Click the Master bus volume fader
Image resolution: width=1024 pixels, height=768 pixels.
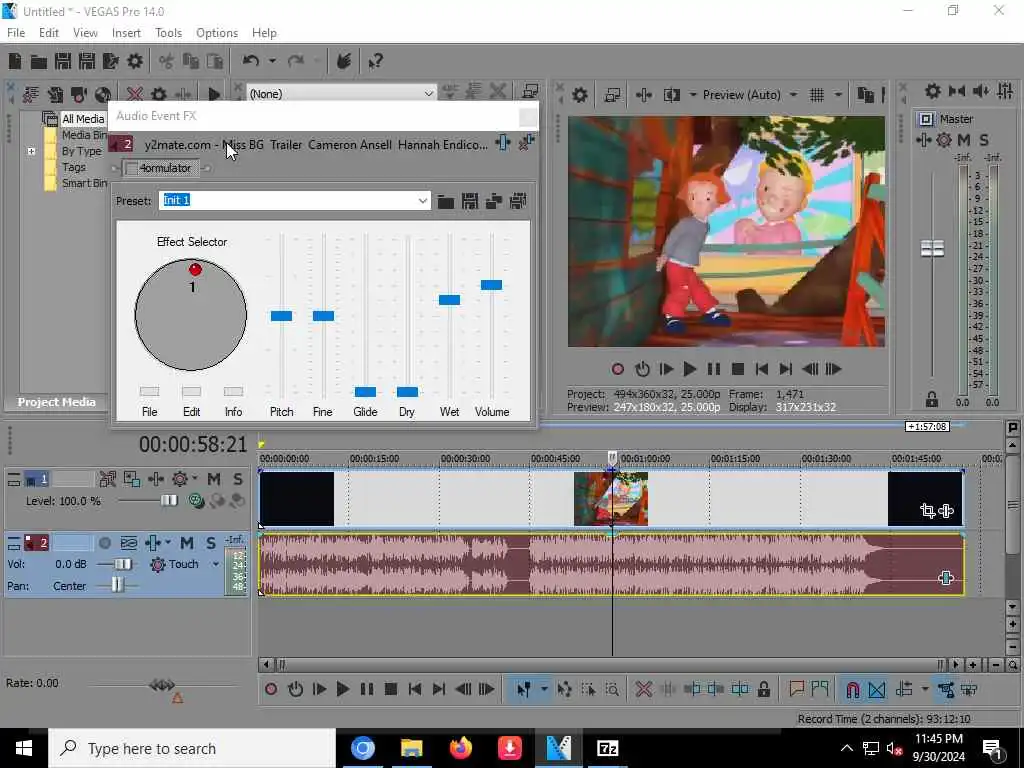click(932, 248)
